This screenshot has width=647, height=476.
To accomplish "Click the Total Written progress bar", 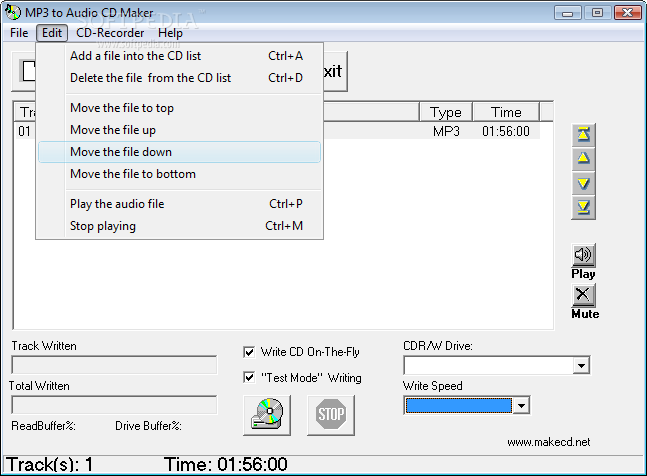I will point(114,405).
